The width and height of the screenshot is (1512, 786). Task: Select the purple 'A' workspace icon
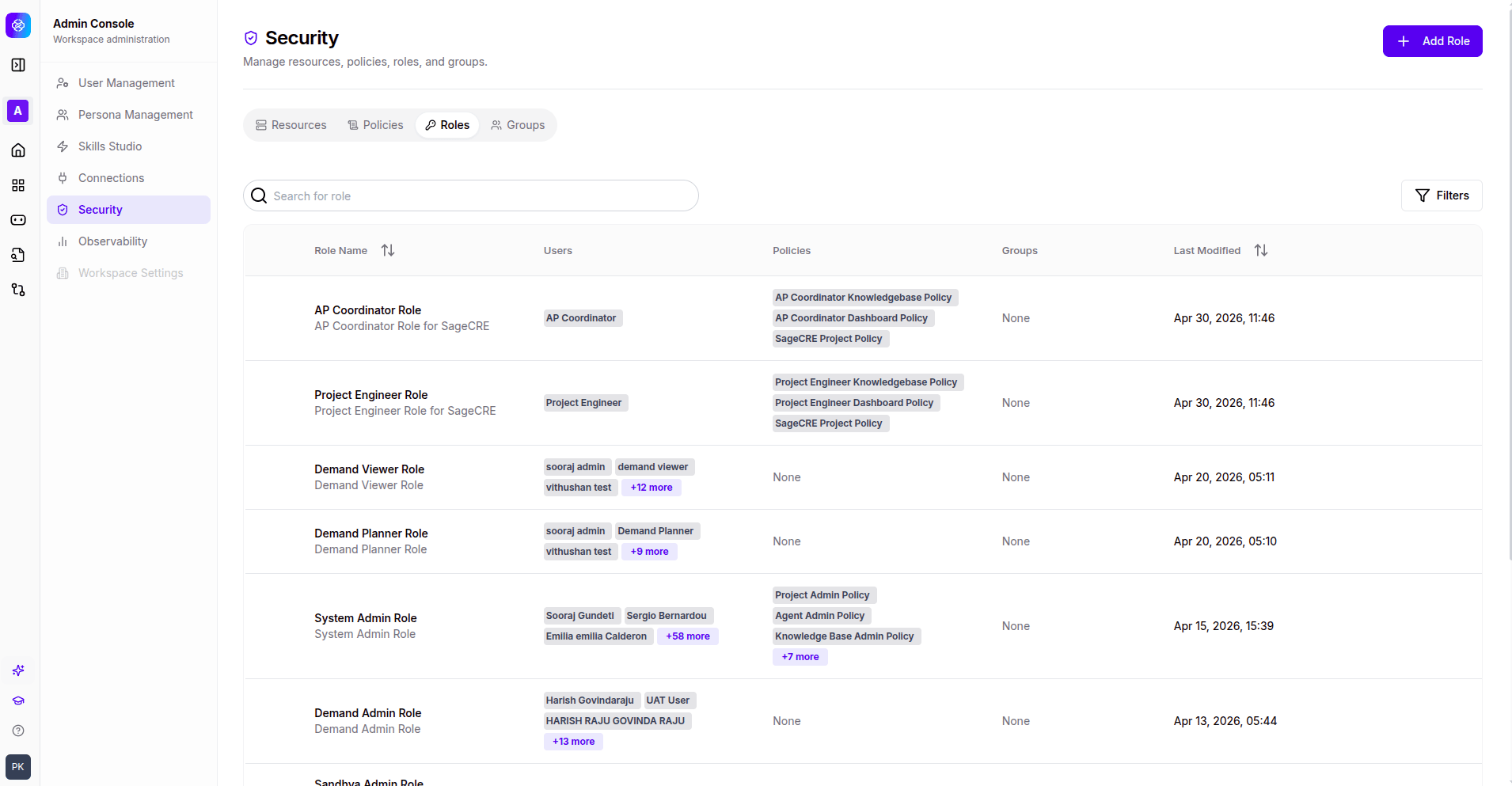(18, 111)
